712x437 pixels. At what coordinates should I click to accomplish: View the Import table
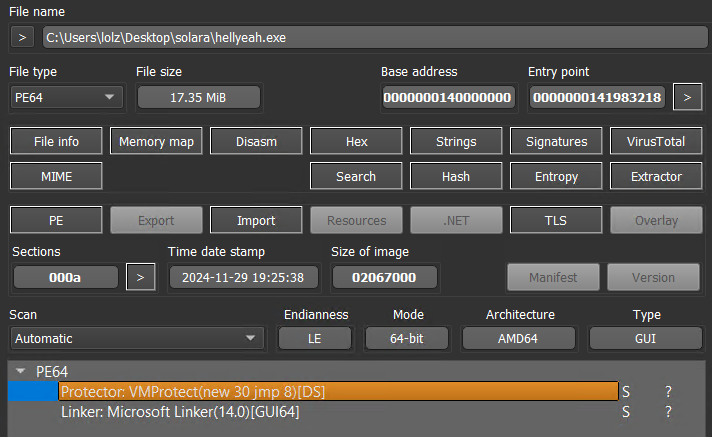pos(256,220)
